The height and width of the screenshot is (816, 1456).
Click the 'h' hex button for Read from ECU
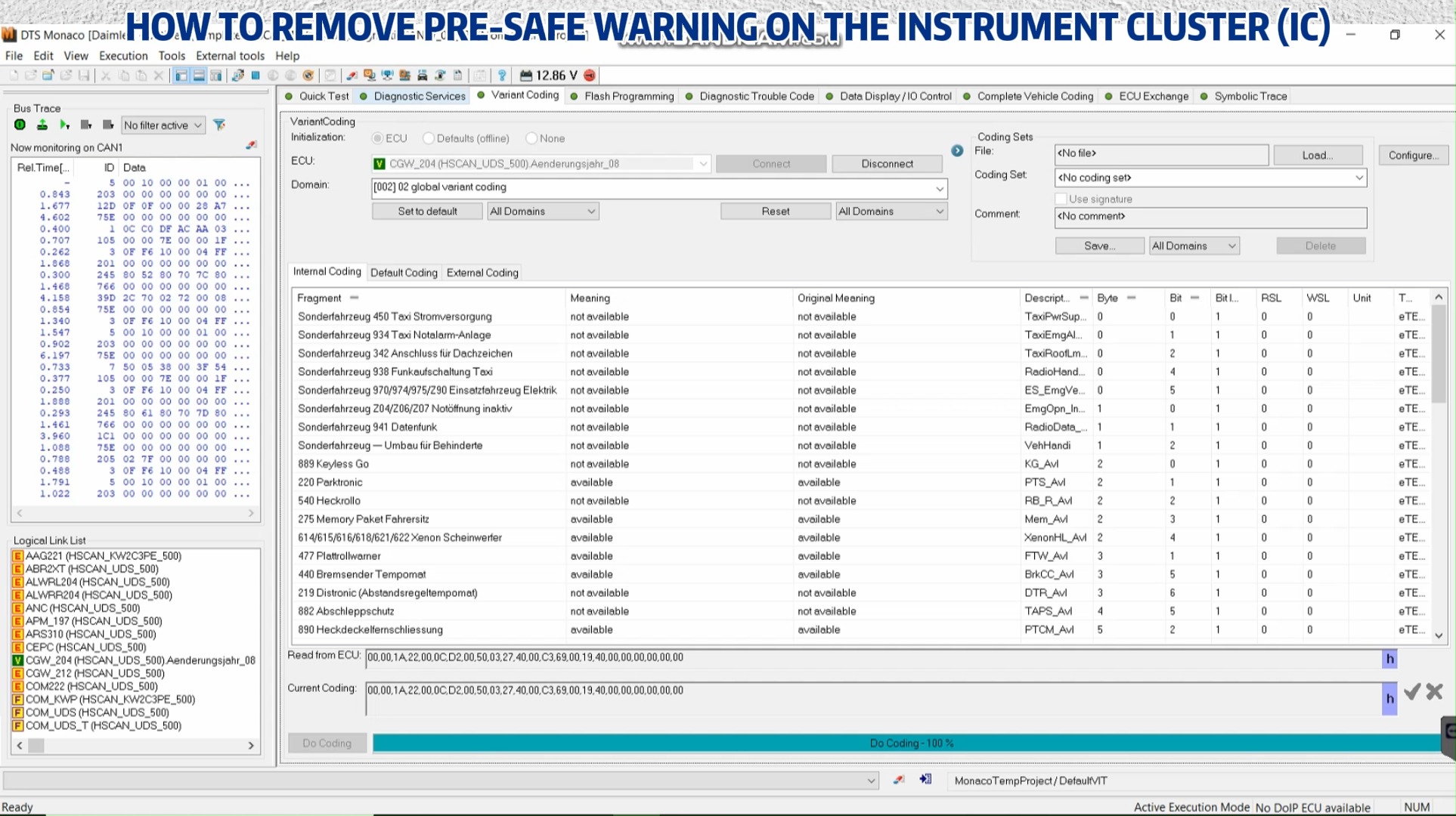1389,659
